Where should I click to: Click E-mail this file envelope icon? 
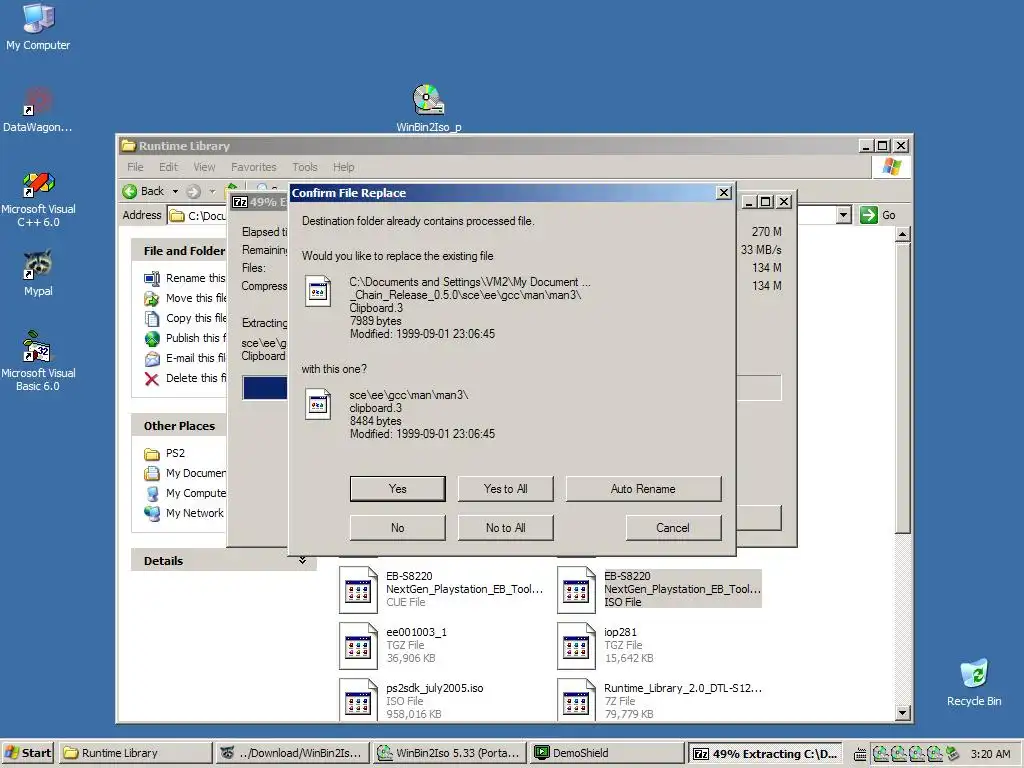[152, 359]
